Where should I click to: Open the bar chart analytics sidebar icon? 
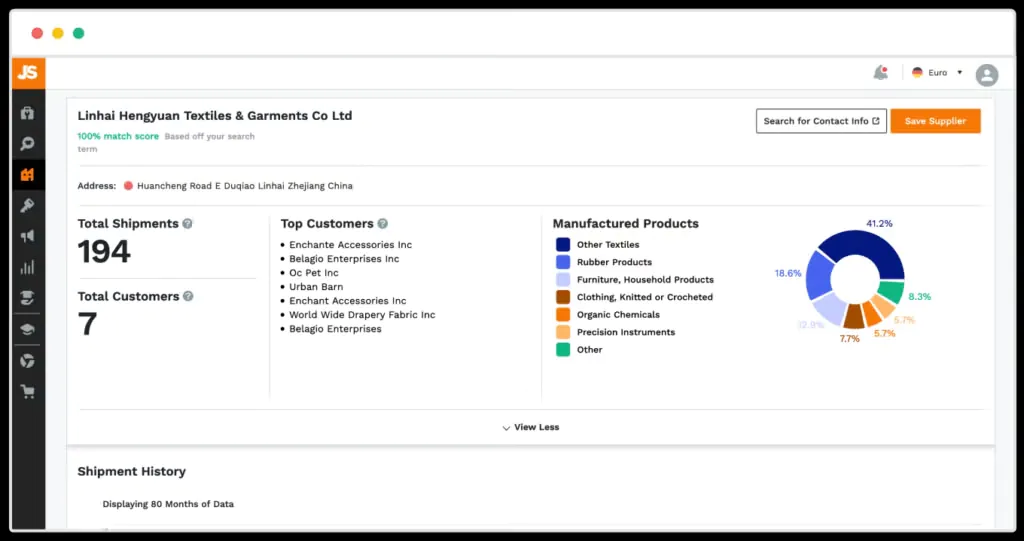[x=28, y=267]
